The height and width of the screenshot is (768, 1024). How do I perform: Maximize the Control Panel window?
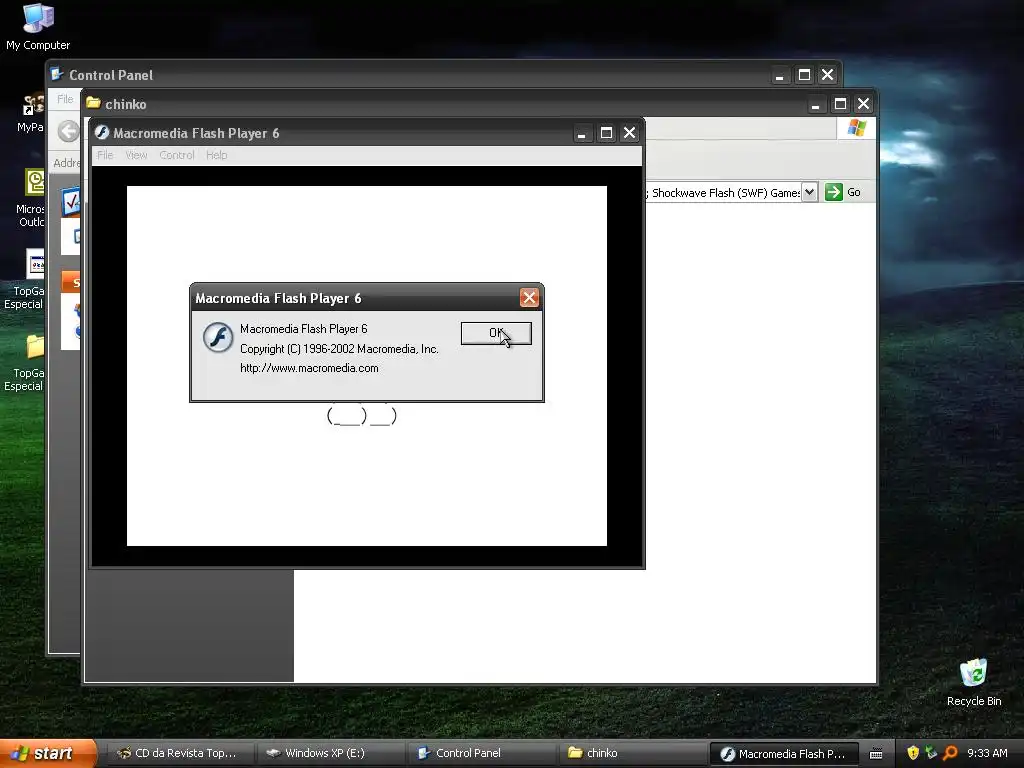click(x=804, y=76)
